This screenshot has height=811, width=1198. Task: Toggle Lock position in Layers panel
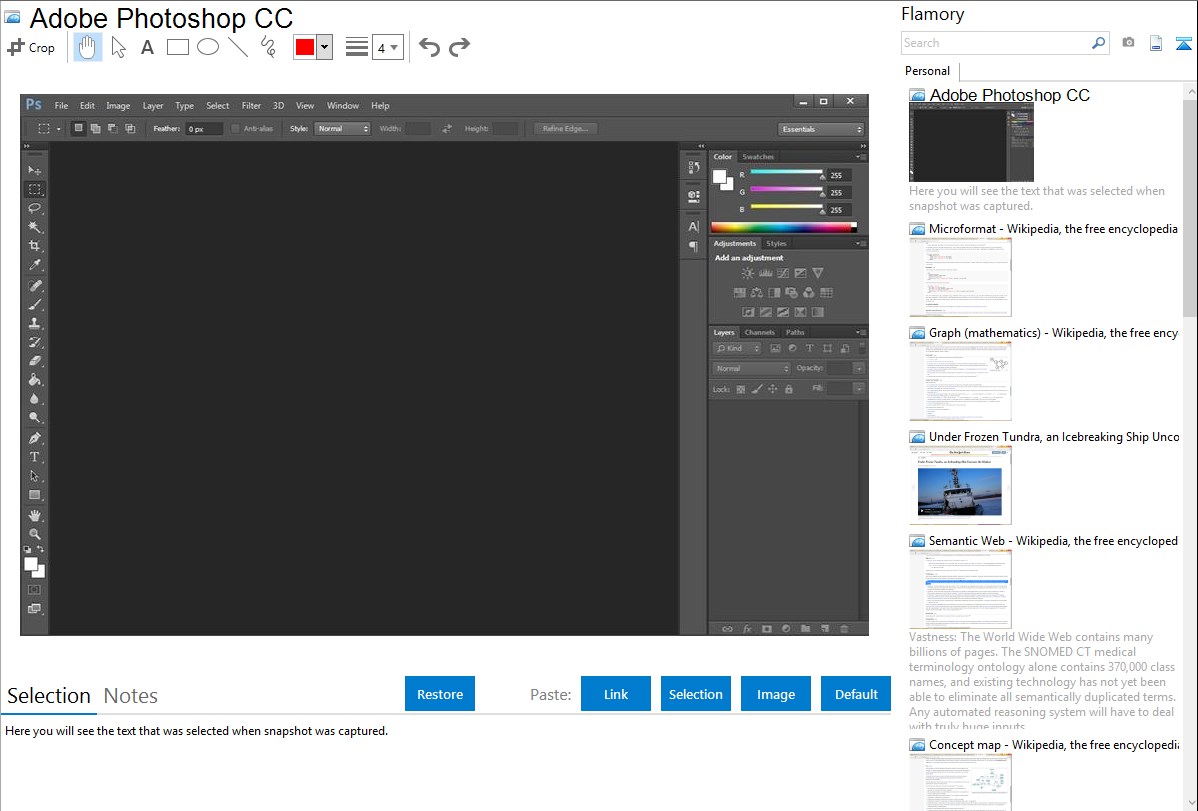coord(772,389)
